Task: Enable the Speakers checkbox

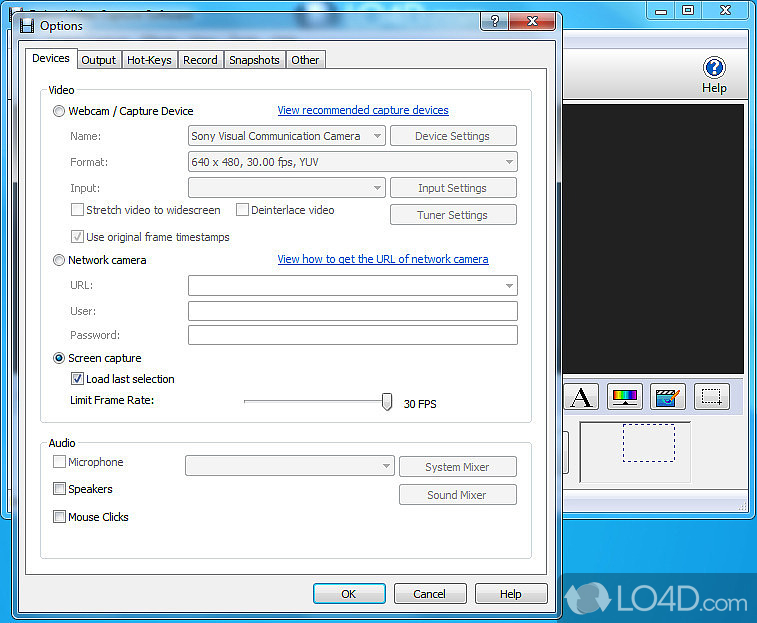Action: click(59, 489)
